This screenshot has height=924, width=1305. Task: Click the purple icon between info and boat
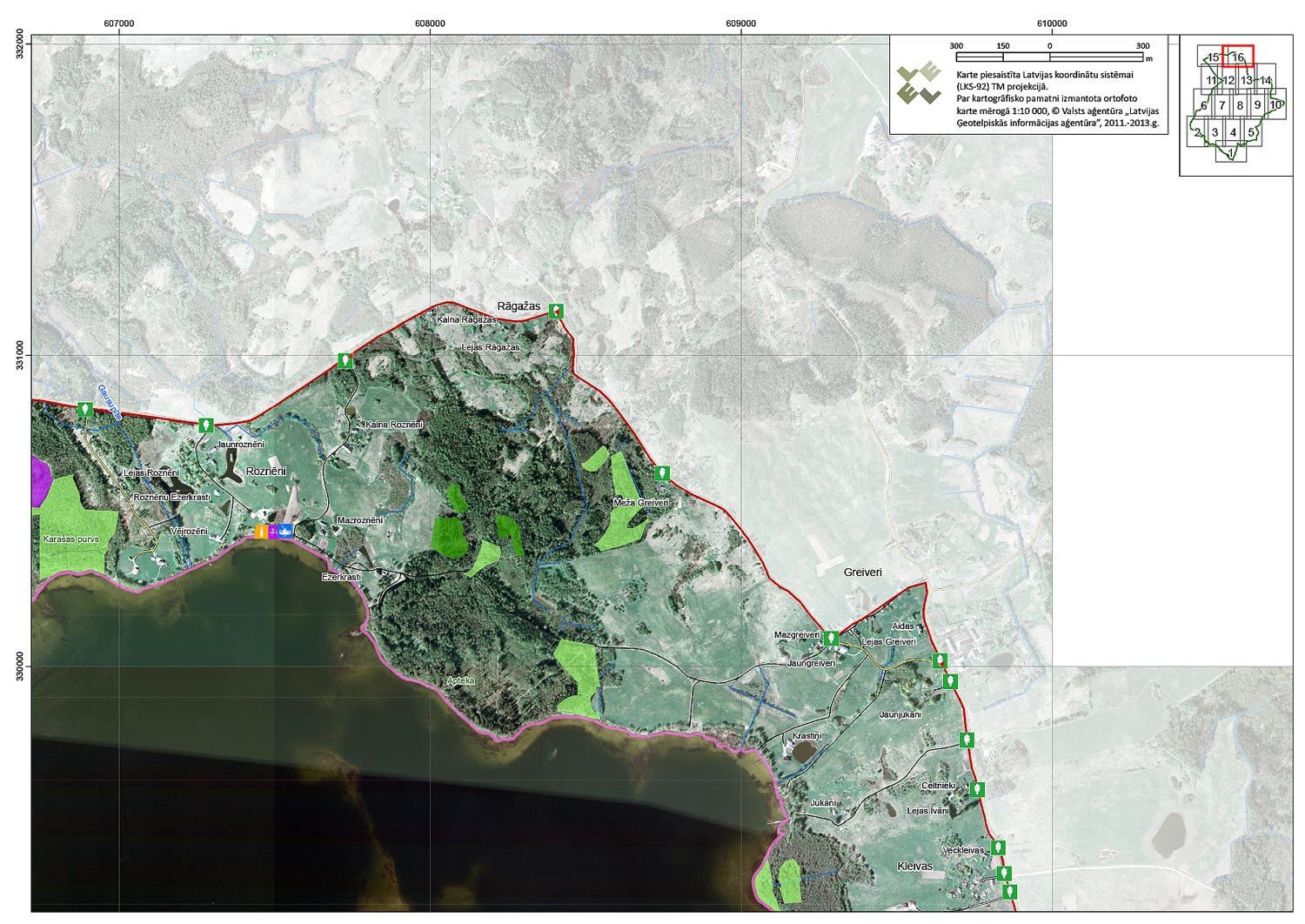[273, 531]
